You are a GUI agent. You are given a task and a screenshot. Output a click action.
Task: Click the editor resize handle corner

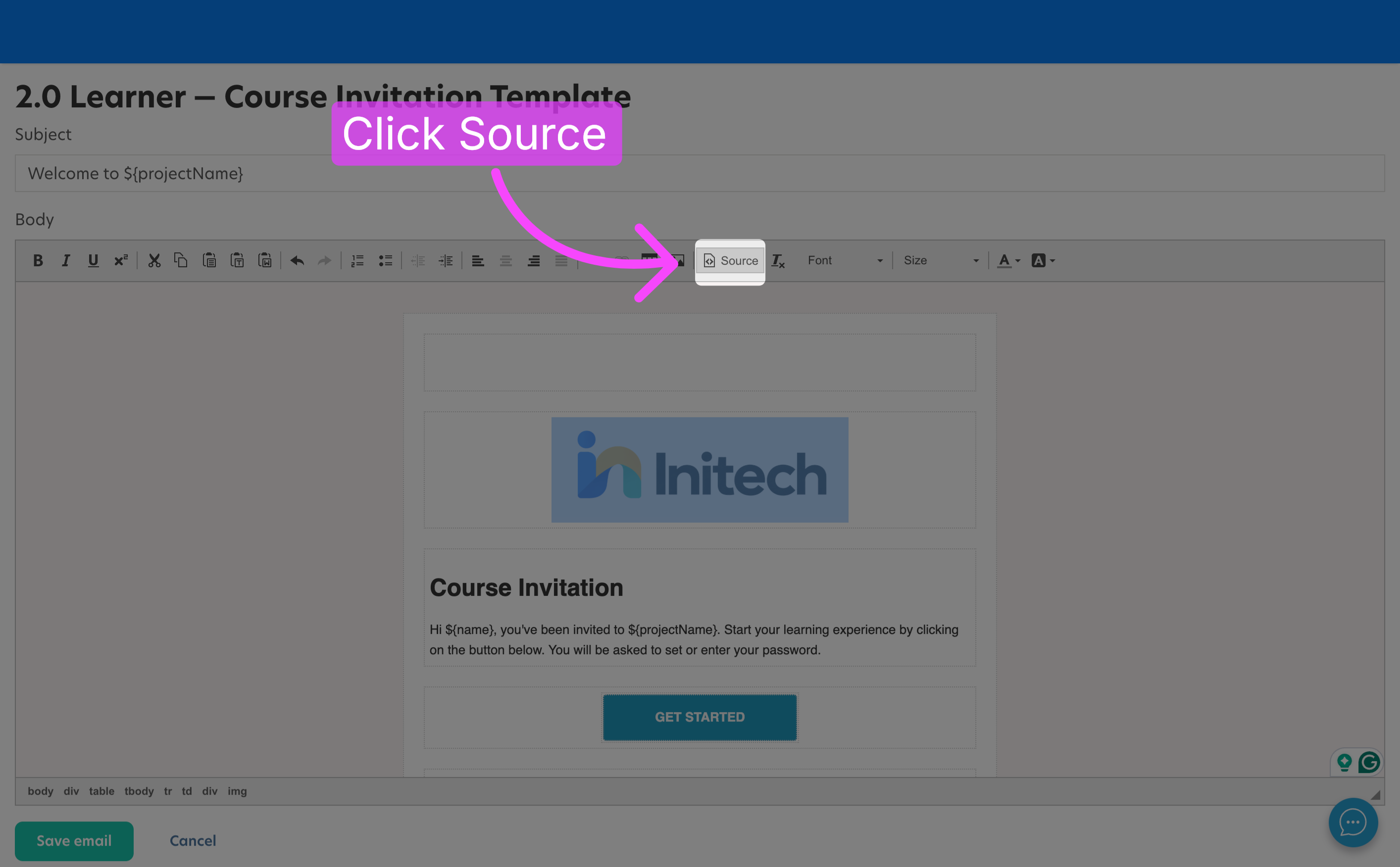pyautogui.click(x=1375, y=795)
